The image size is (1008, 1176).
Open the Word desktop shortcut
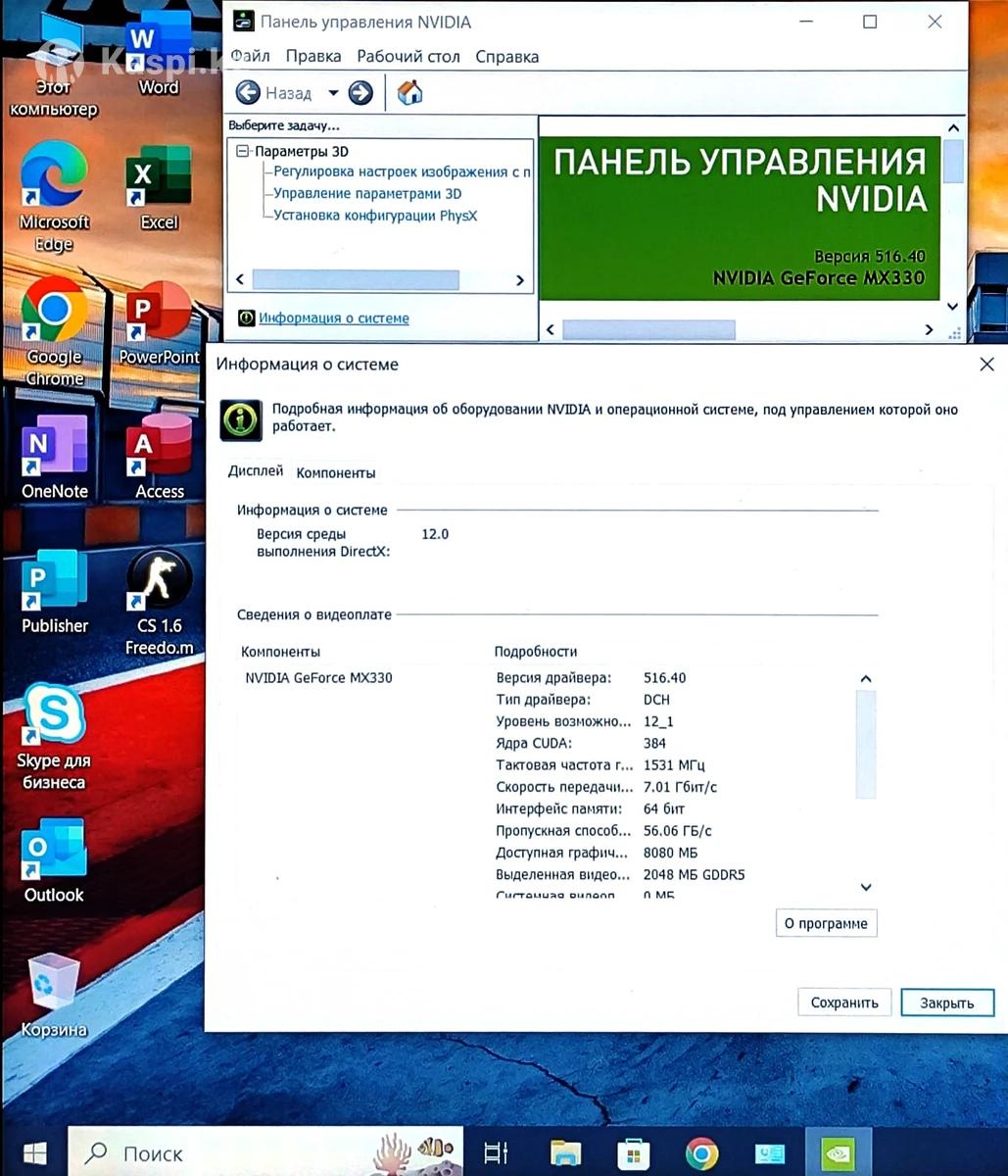159,54
